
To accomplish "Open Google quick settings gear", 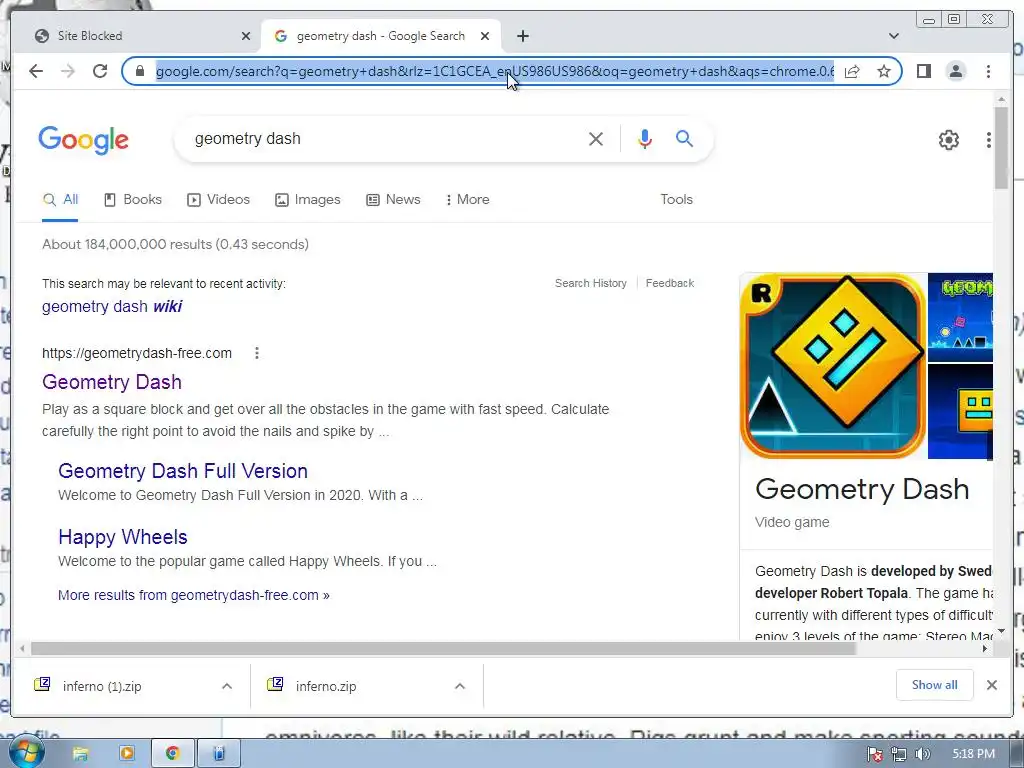I will click(x=948, y=140).
